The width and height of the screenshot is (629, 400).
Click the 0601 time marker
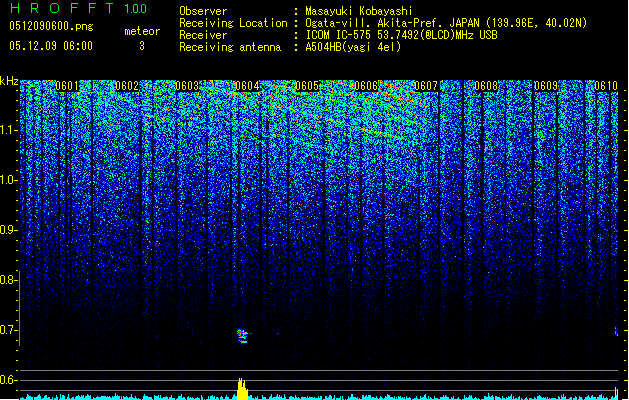tap(67, 86)
